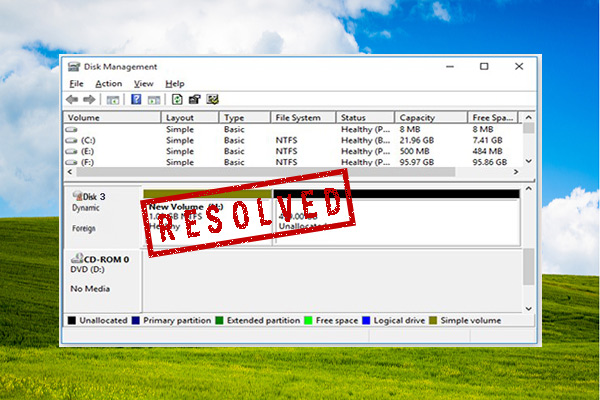This screenshot has width=600, height=400.
Task: Open the File menu
Action: tap(76, 84)
